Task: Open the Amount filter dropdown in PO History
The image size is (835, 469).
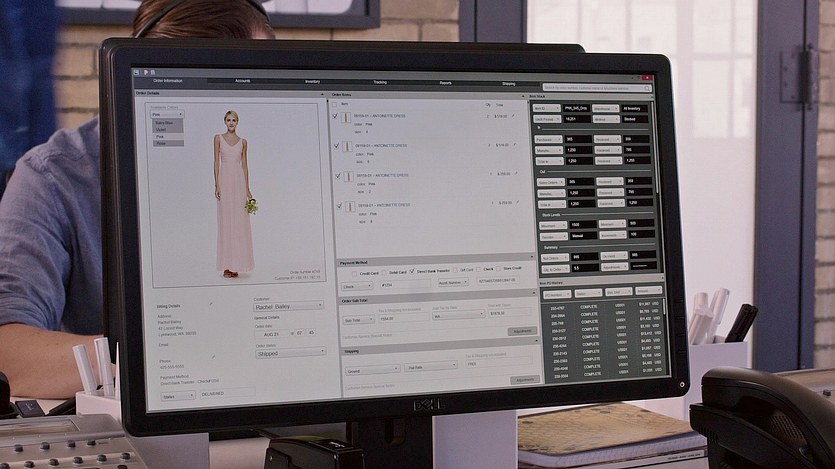Action: click(648, 291)
